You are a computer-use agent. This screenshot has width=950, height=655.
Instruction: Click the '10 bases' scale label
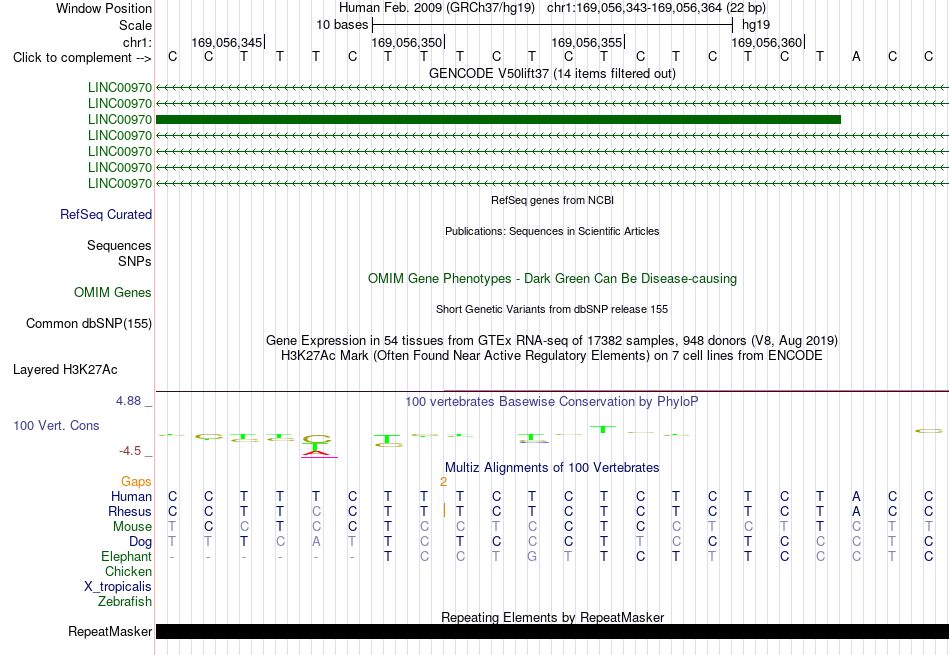click(342, 25)
